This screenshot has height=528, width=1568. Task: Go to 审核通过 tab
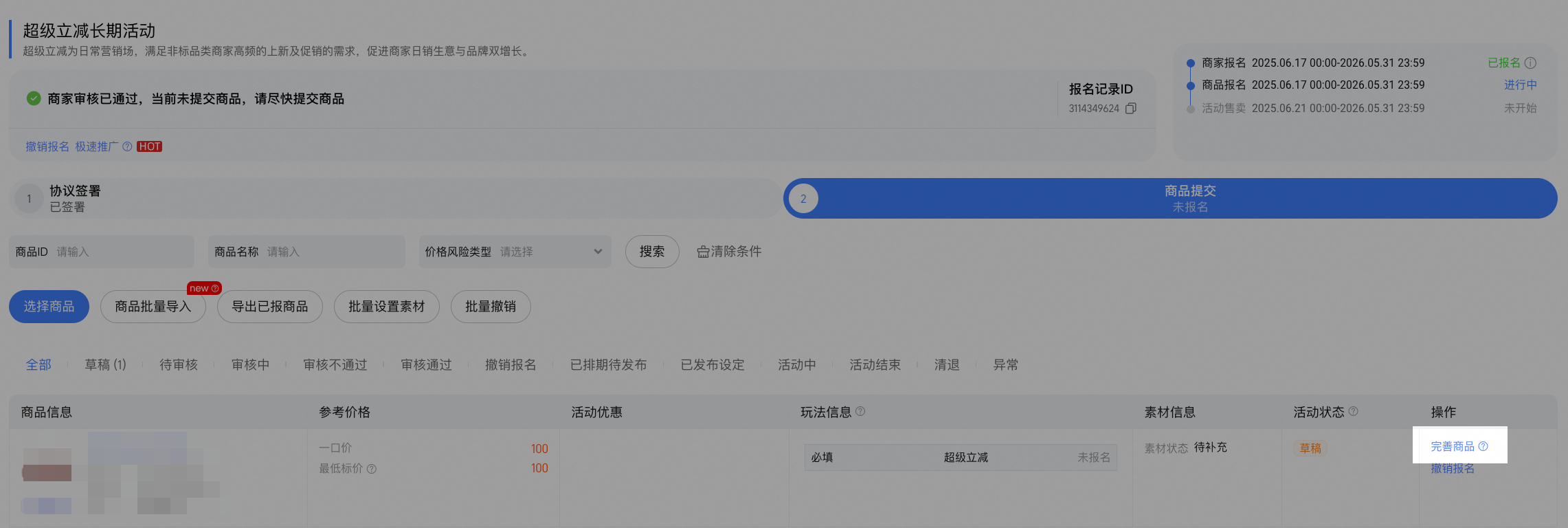[426, 364]
